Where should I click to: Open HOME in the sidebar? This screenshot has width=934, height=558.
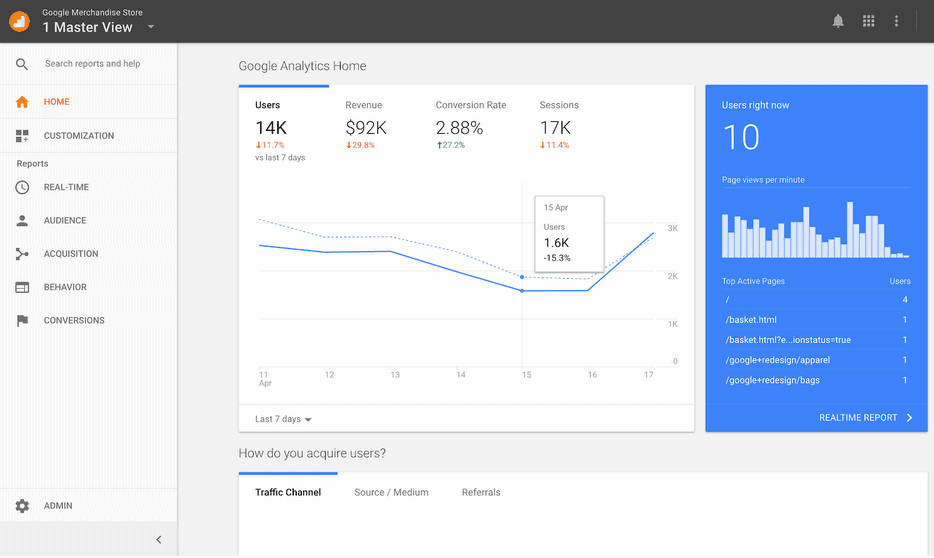57,102
